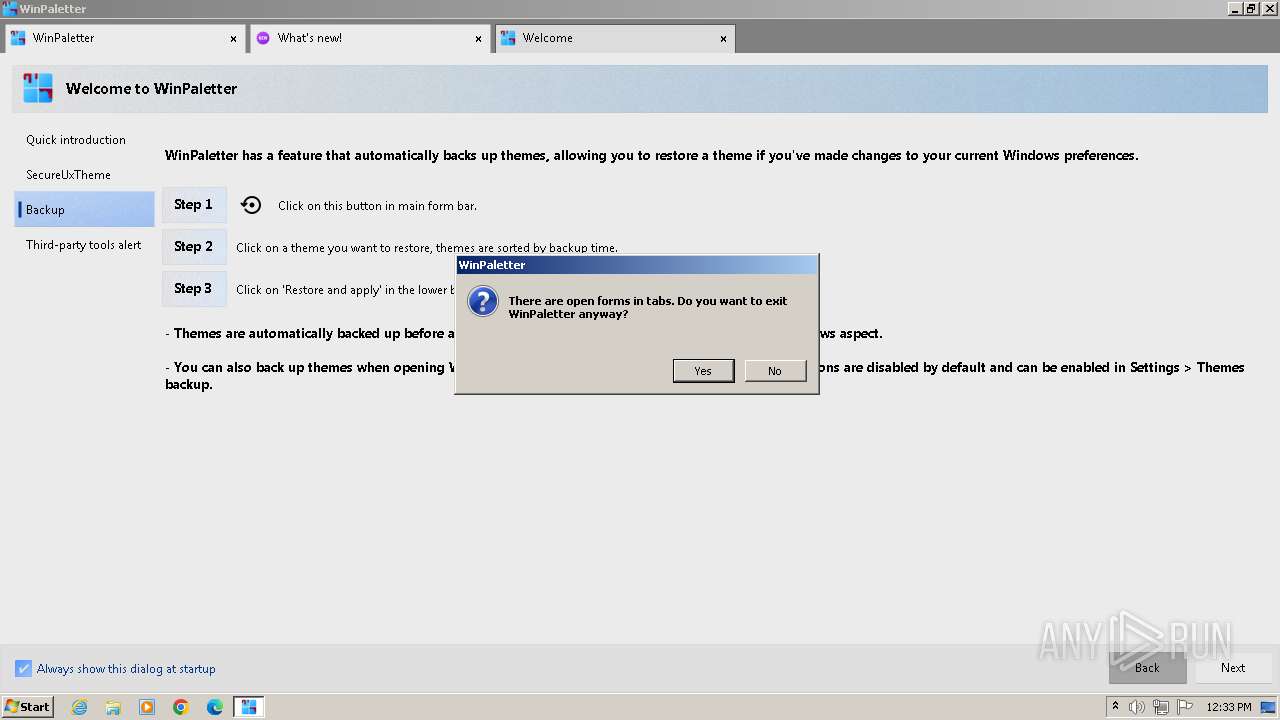This screenshot has height=720, width=1280.
Task: Click the Step 3 label
Action: click(193, 289)
